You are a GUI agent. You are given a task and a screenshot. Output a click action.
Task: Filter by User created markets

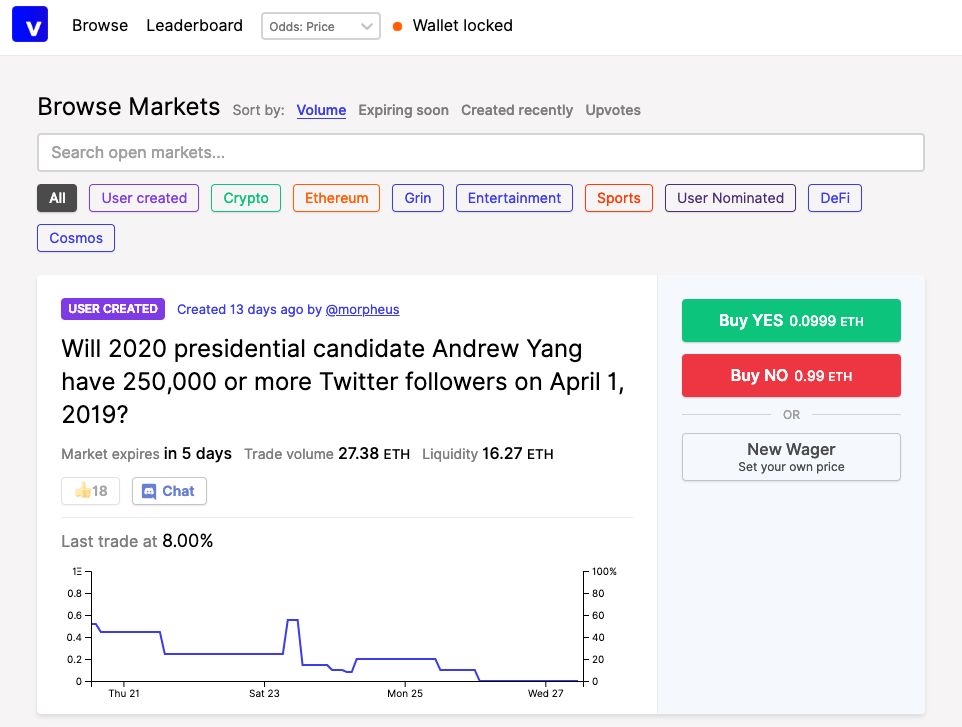(144, 198)
